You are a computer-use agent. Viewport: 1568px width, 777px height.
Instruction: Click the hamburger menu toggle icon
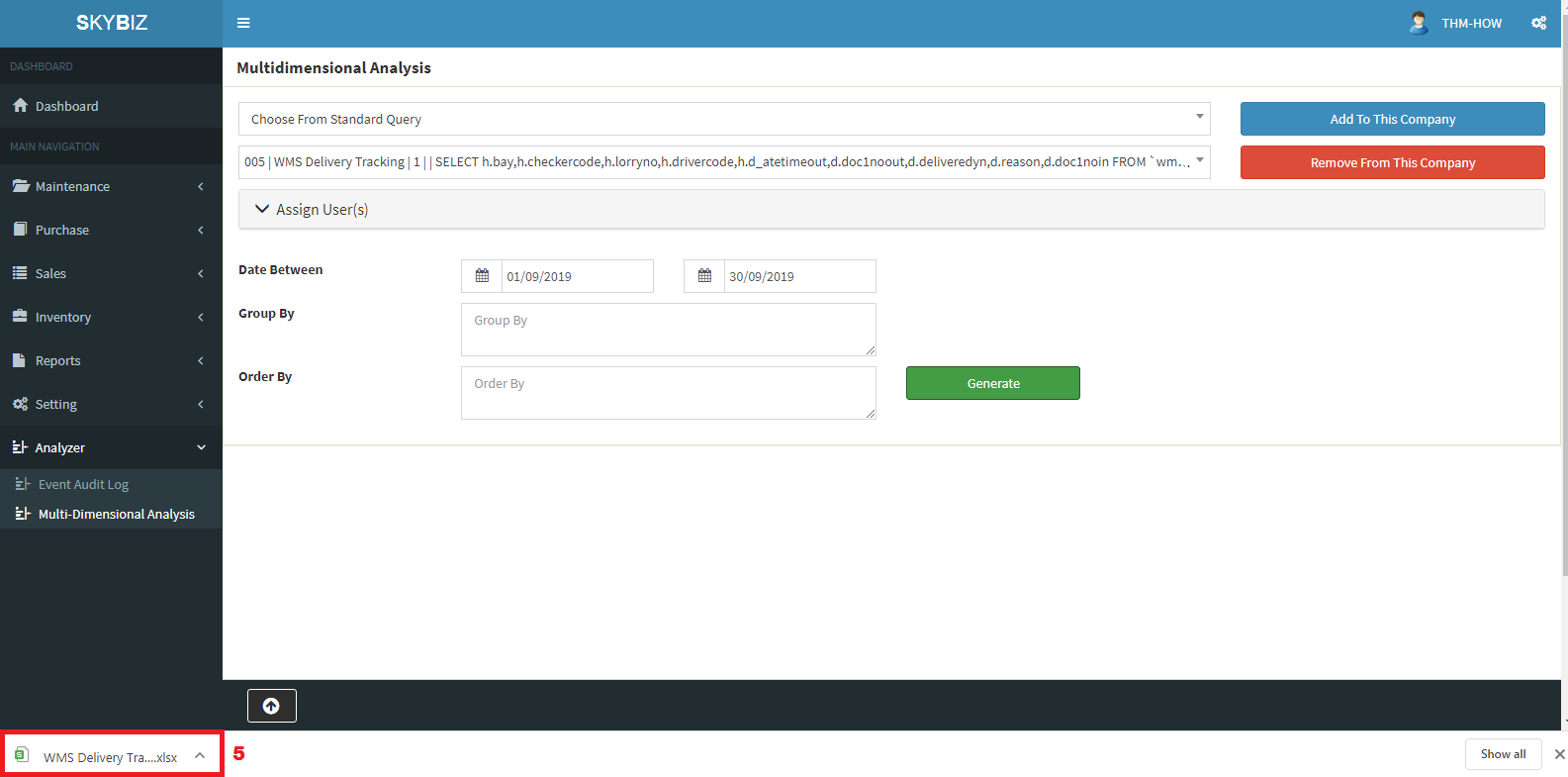click(243, 23)
